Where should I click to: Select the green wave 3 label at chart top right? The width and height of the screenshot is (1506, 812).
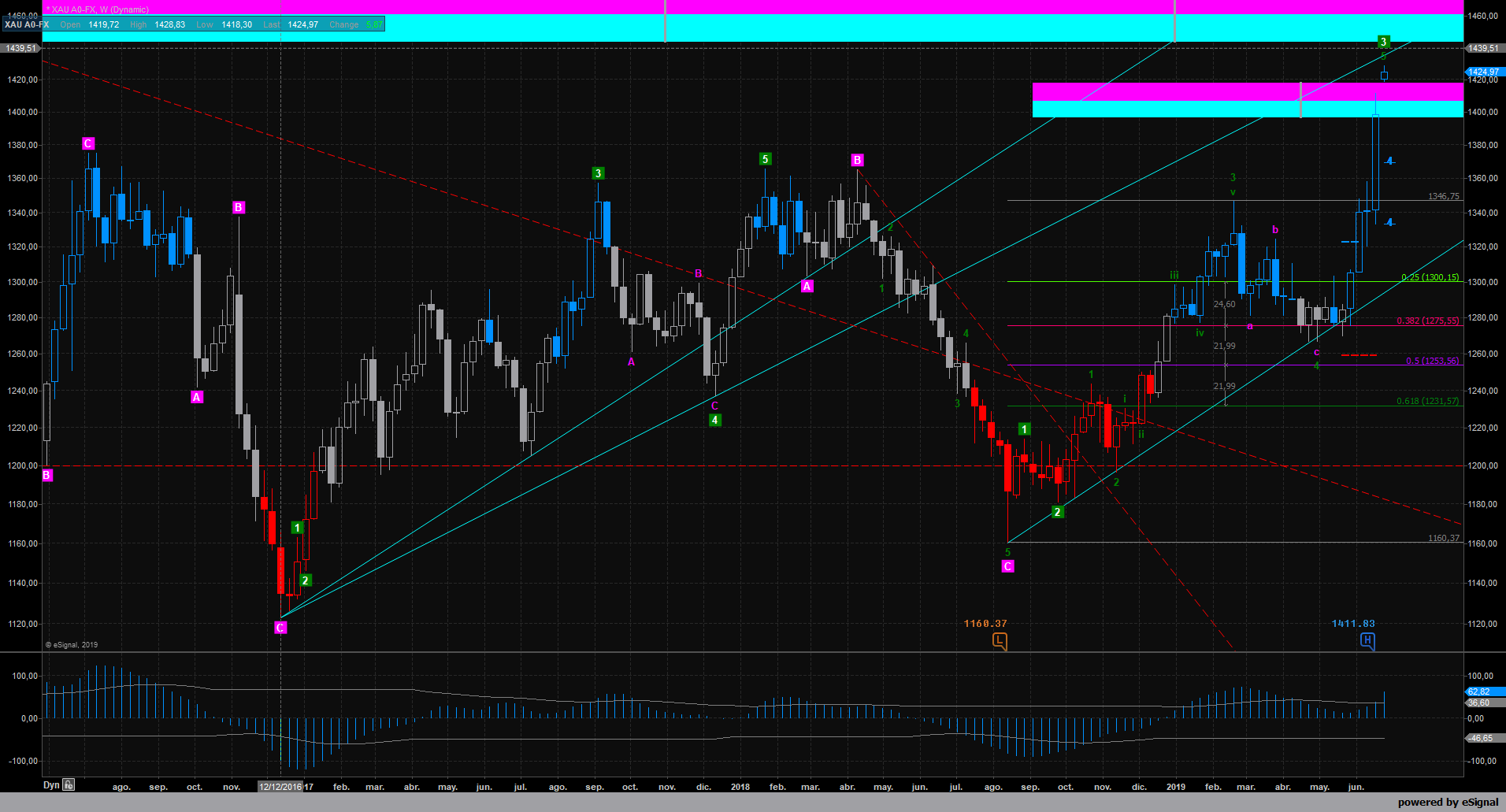click(x=1383, y=42)
